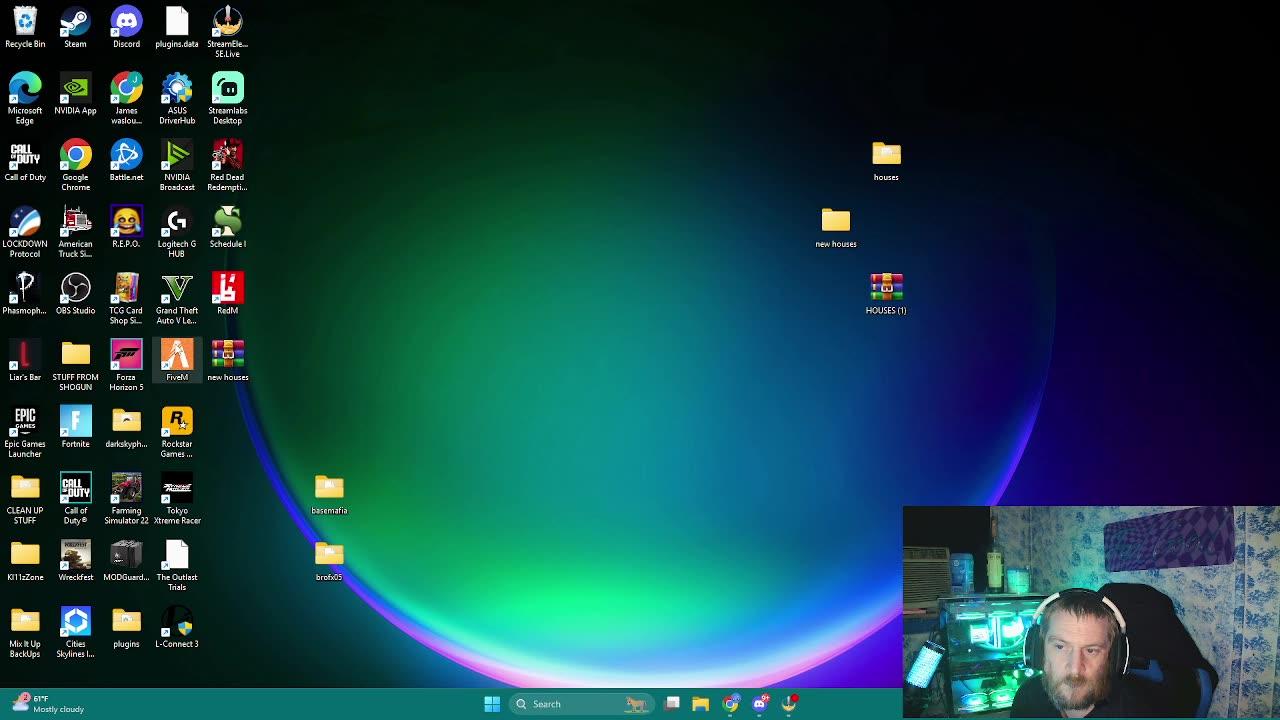The width and height of the screenshot is (1280, 720).
Task: Select LOCKDOWN Protocol shortcut
Action: (25, 232)
